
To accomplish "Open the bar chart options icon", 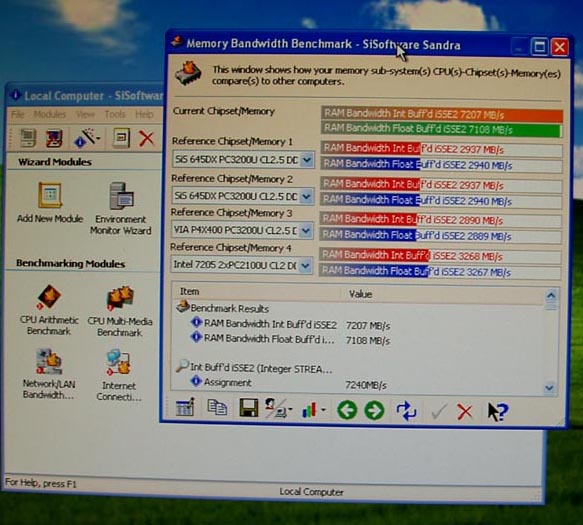I will pyautogui.click(x=313, y=409).
